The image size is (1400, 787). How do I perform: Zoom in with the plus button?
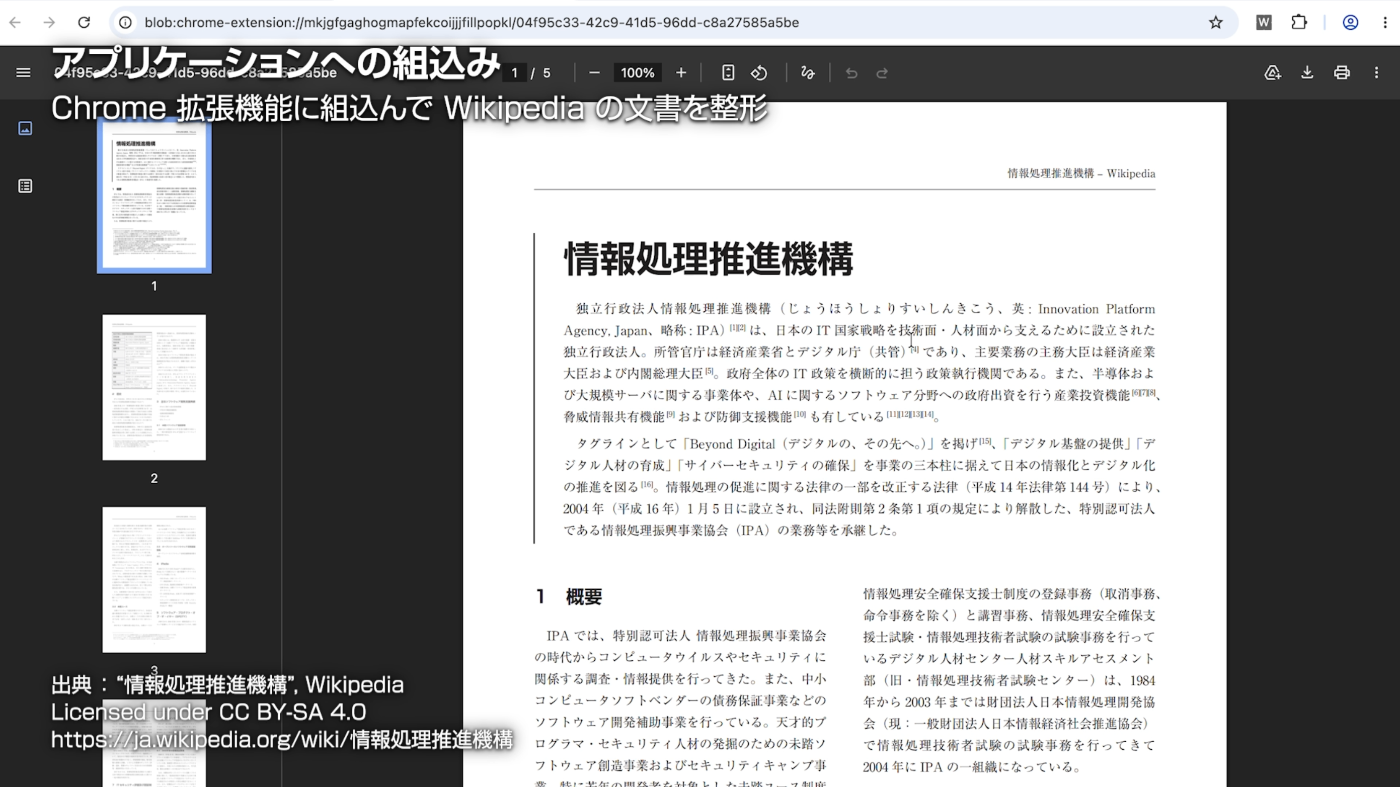(681, 73)
